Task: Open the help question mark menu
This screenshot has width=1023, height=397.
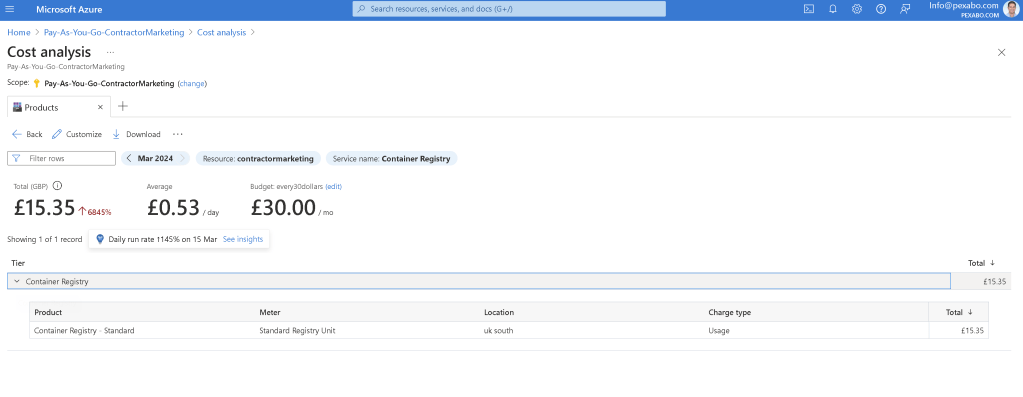Action: click(x=881, y=9)
